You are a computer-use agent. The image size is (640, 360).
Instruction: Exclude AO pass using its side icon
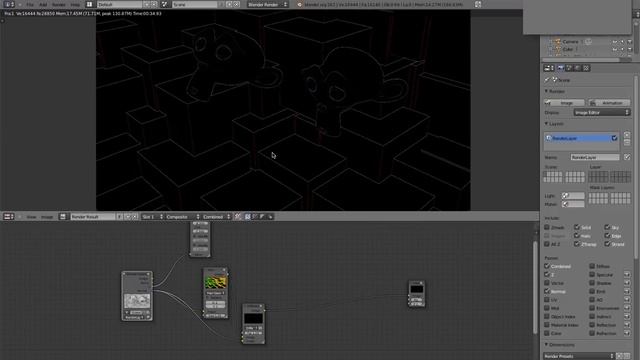tap(627, 300)
